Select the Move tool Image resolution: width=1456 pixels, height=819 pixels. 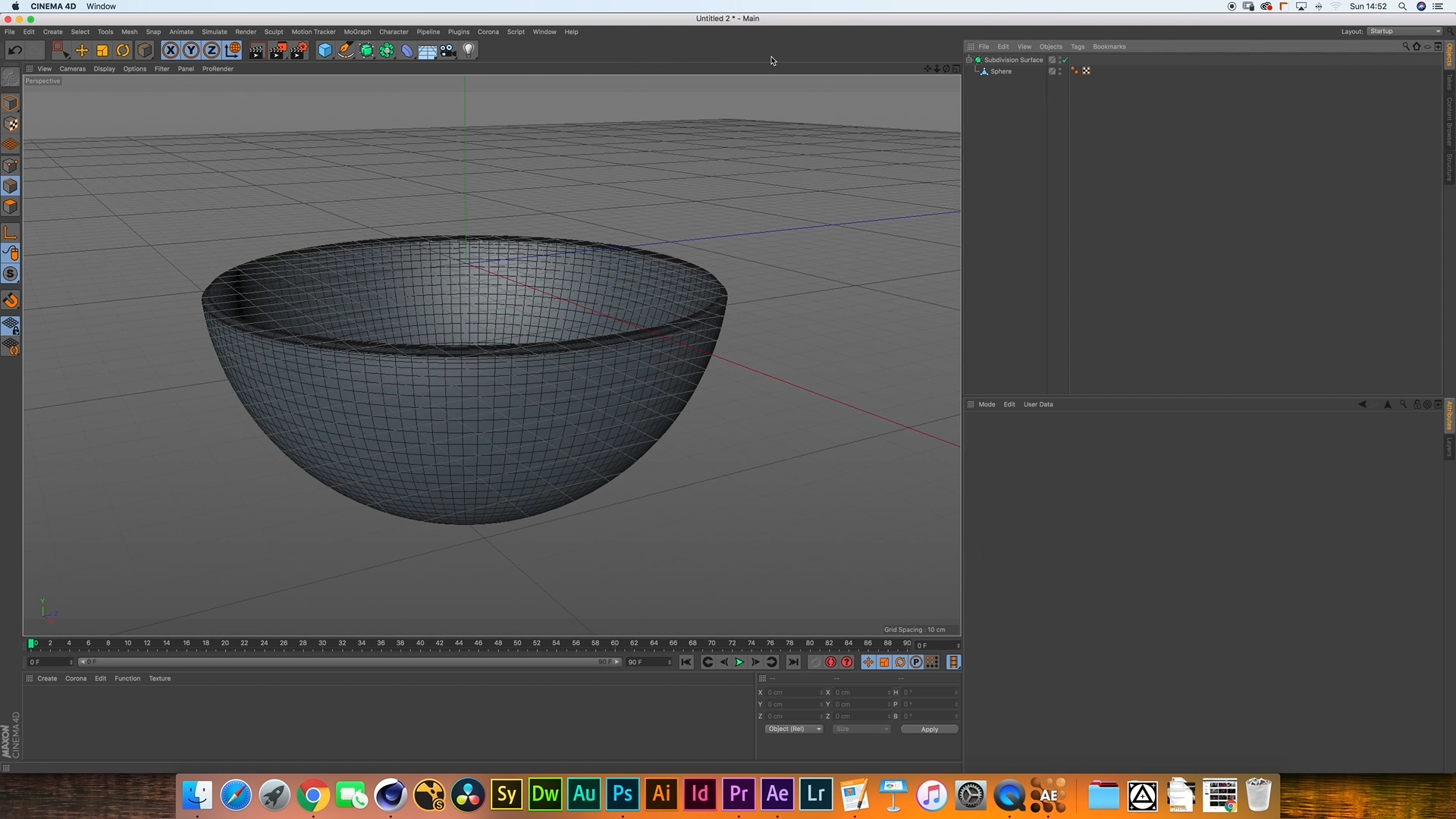click(x=82, y=51)
